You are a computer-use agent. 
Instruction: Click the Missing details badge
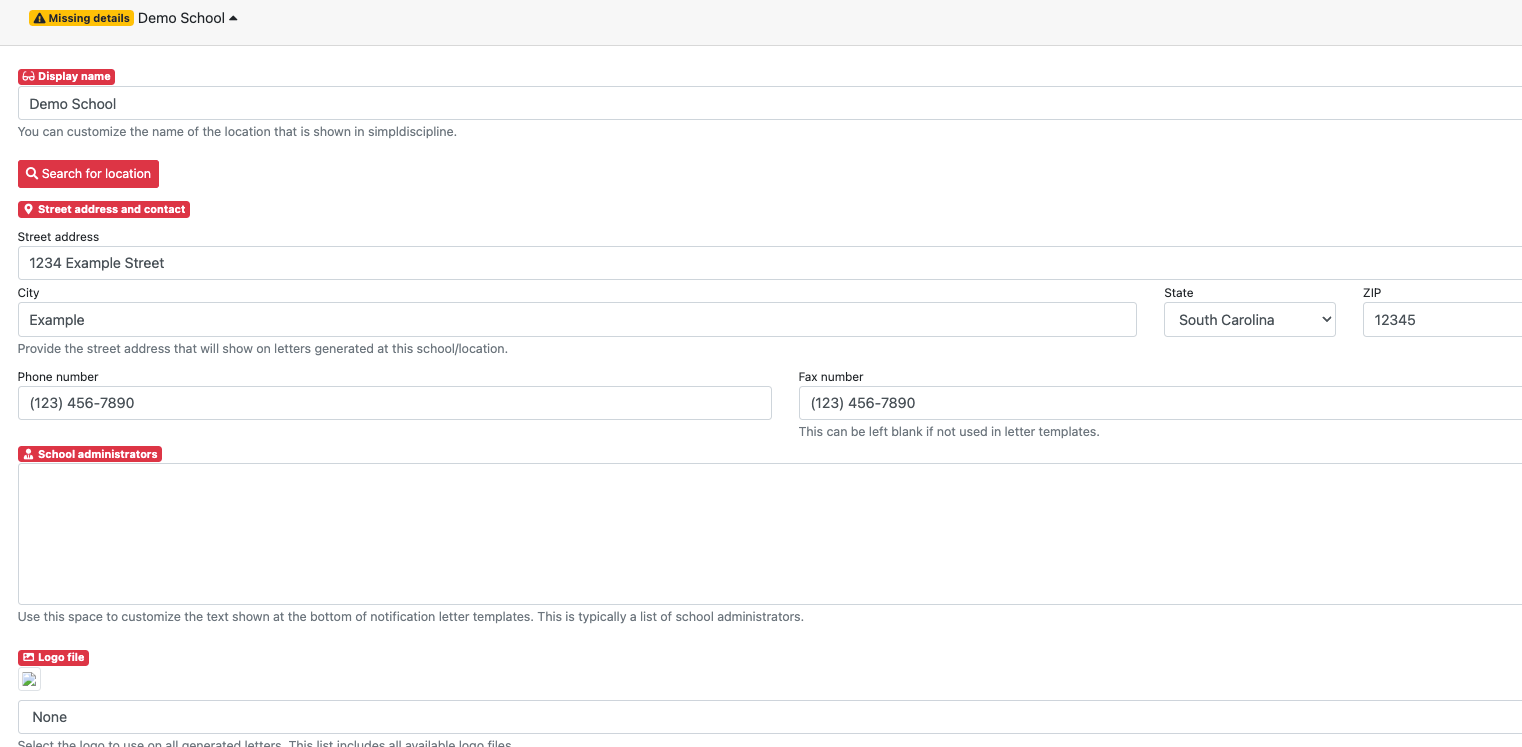point(81,18)
